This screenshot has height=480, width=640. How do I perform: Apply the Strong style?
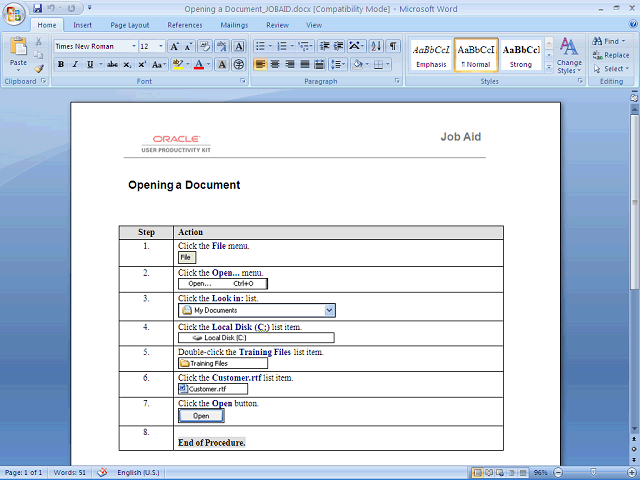pyautogui.click(x=521, y=56)
